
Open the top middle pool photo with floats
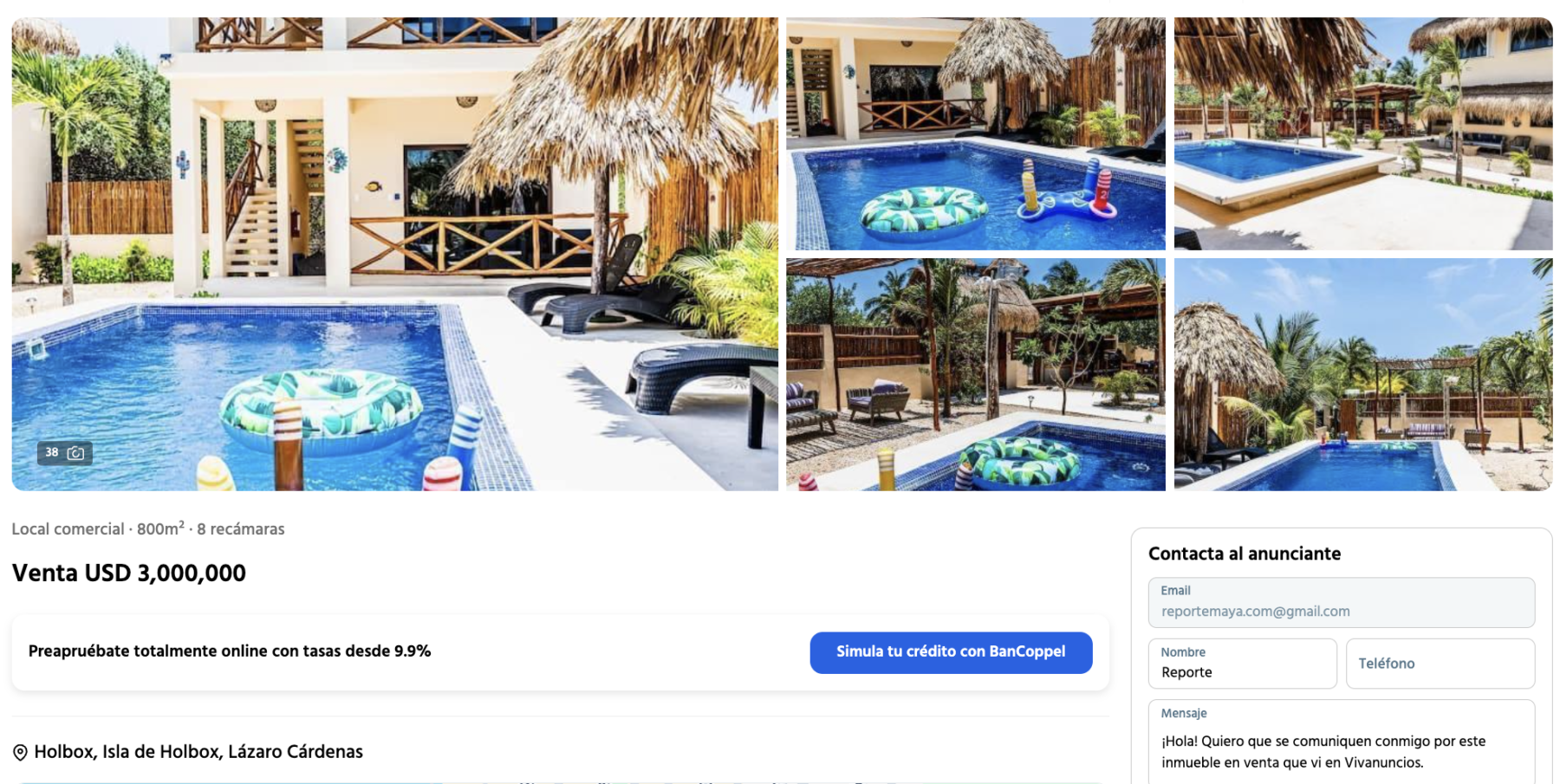pyautogui.click(x=975, y=133)
